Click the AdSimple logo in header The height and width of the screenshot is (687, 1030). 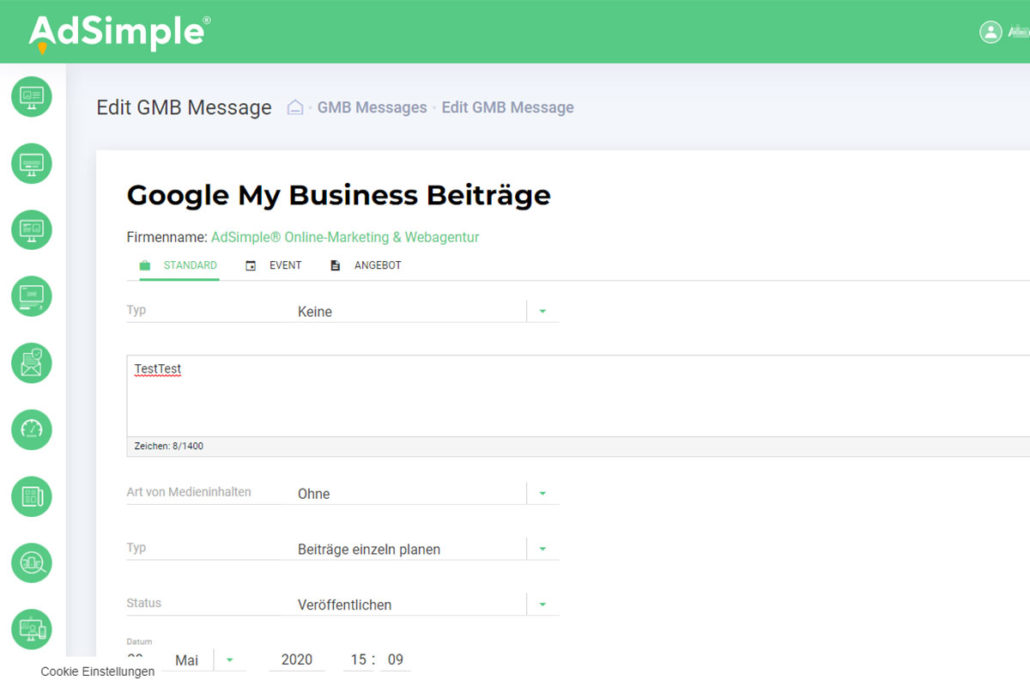click(119, 33)
